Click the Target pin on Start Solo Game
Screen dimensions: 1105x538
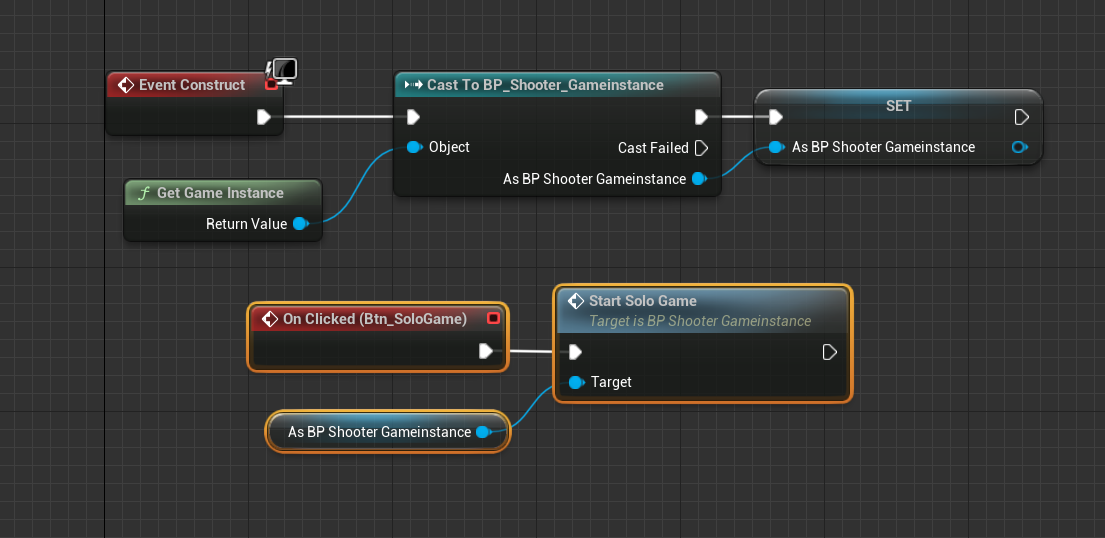pos(575,382)
